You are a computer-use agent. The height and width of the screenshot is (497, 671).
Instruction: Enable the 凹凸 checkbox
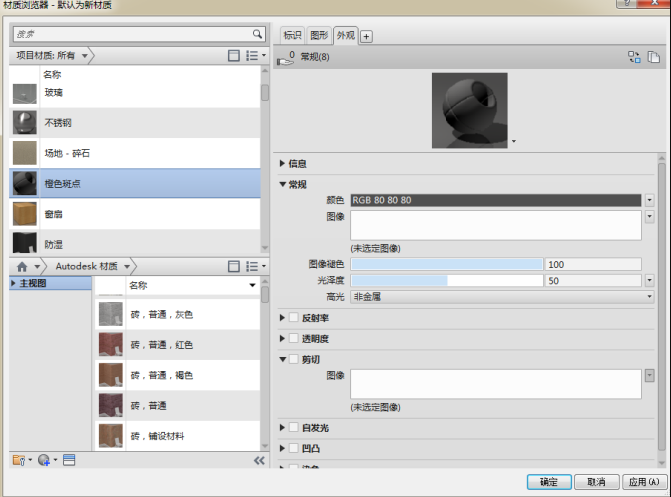click(294, 448)
